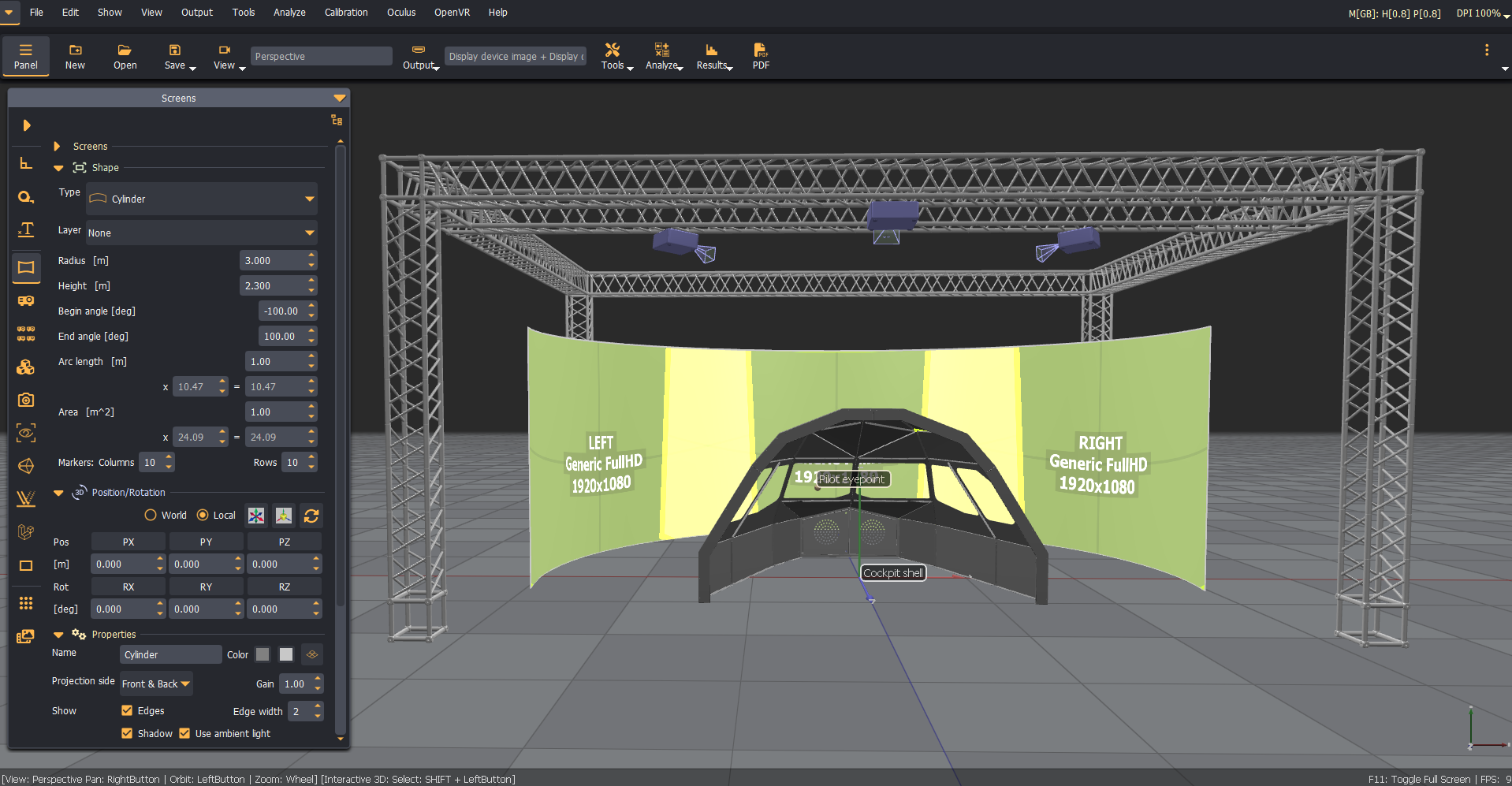Click the darker gray Color swatch

(263, 654)
